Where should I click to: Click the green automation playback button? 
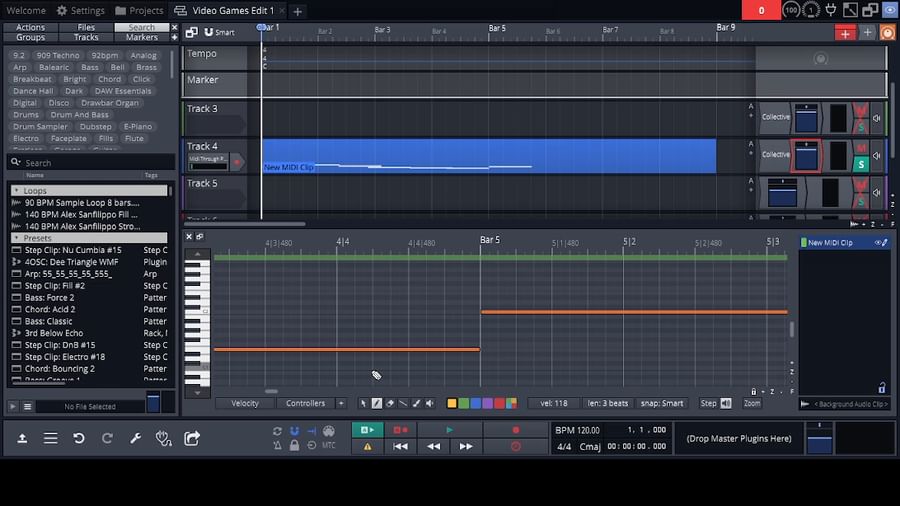point(367,430)
